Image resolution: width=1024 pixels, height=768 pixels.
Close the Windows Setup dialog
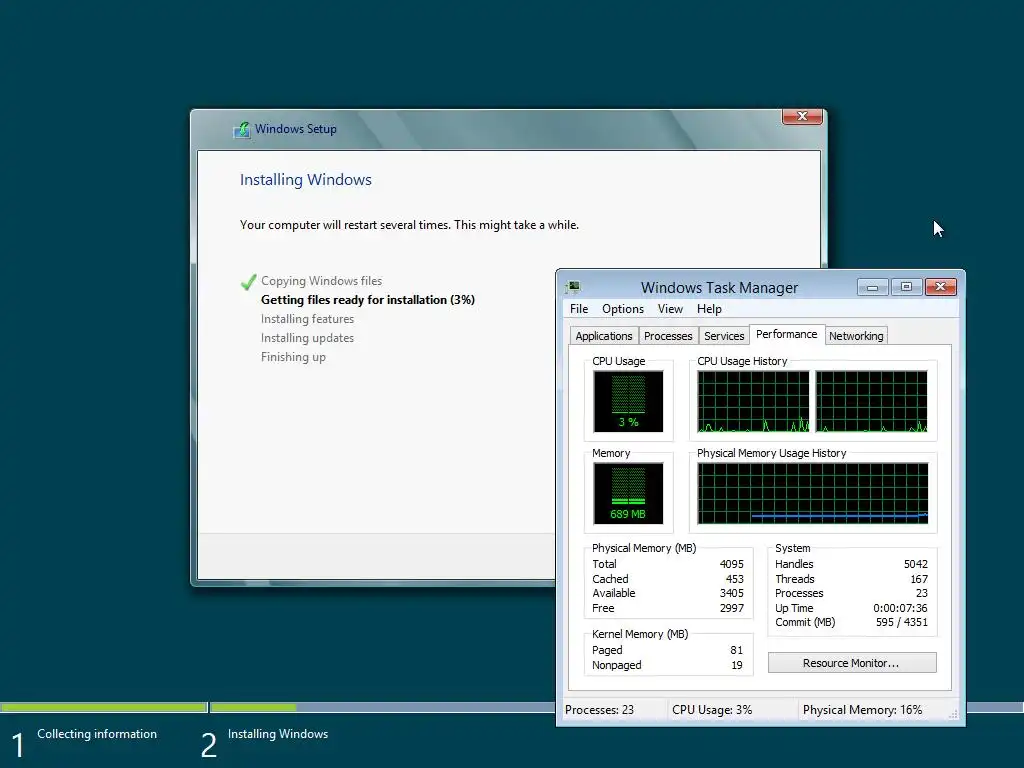pos(802,116)
